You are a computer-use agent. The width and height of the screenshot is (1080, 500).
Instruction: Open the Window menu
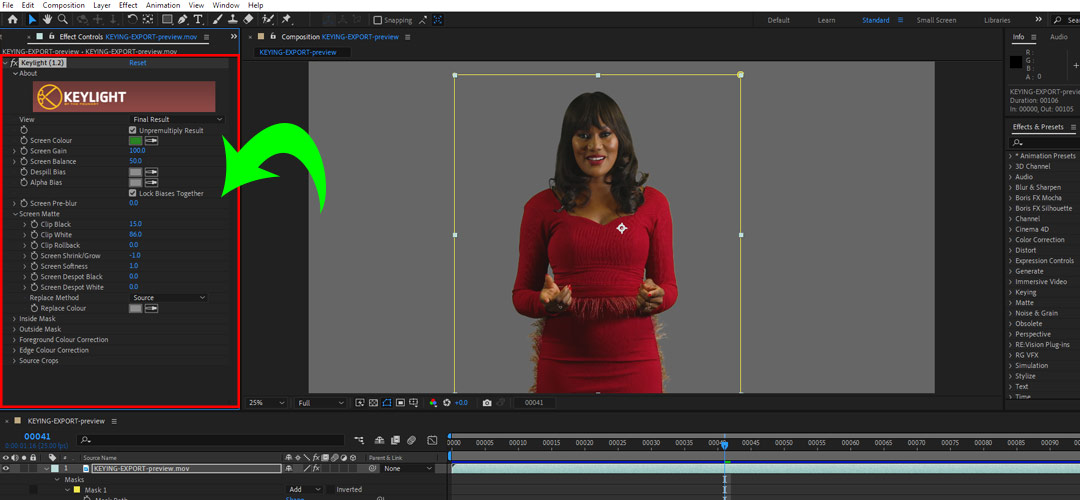(226, 5)
